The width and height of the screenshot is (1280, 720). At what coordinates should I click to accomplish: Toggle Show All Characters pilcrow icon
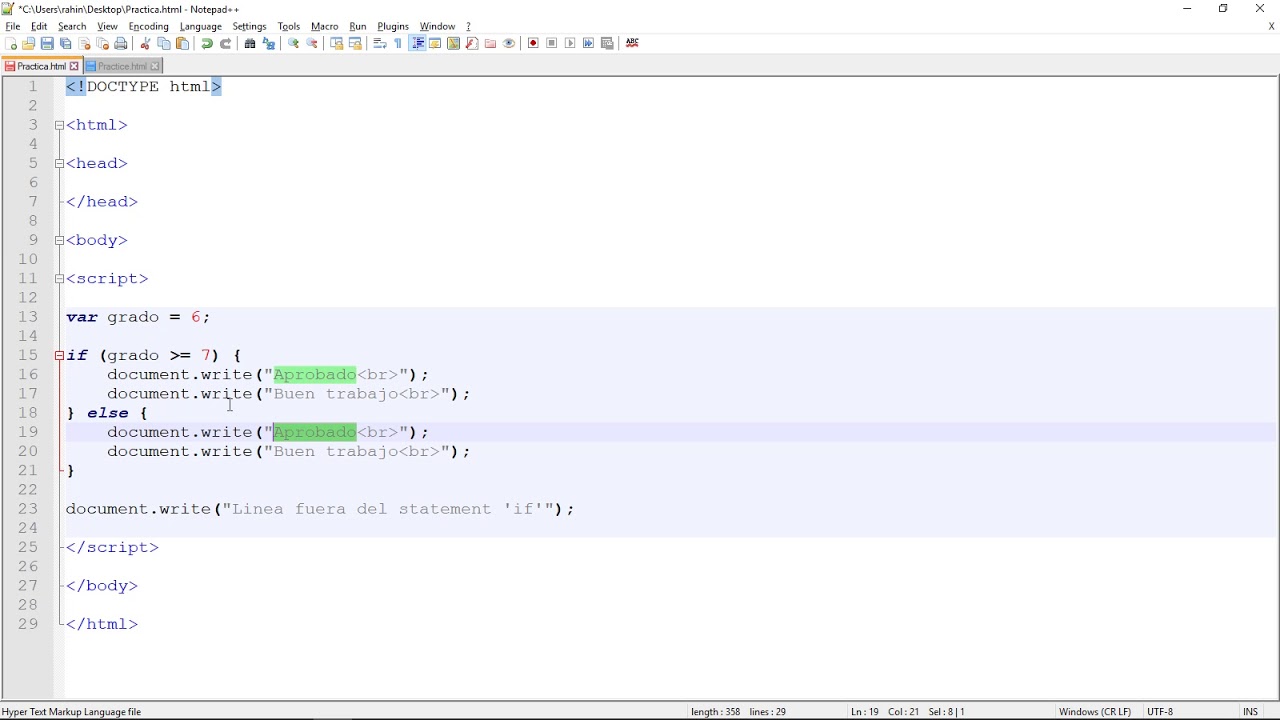398,43
